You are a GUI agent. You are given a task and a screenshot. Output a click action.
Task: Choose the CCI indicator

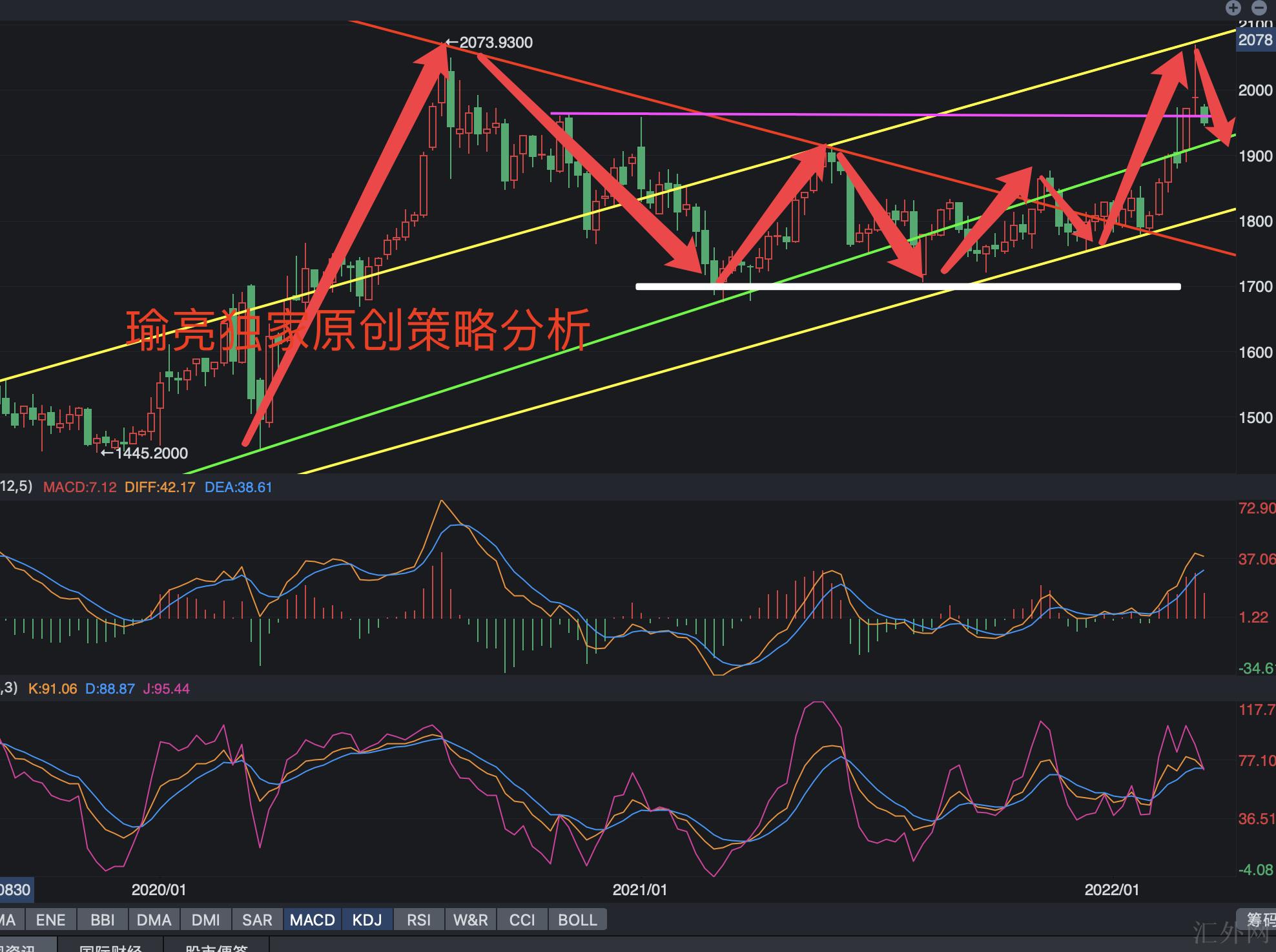point(522,920)
